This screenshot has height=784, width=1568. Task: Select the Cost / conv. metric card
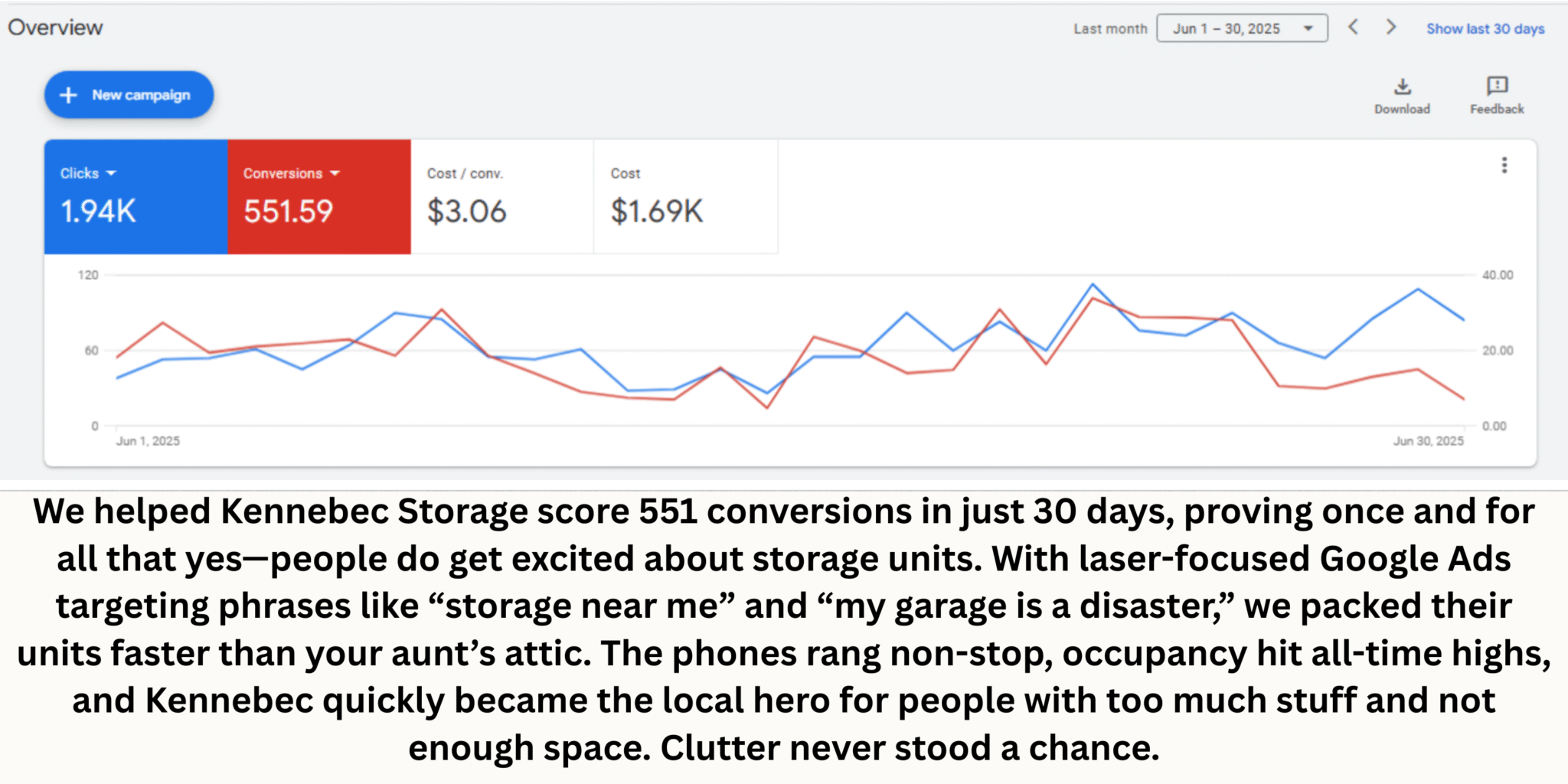click(x=501, y=197)
